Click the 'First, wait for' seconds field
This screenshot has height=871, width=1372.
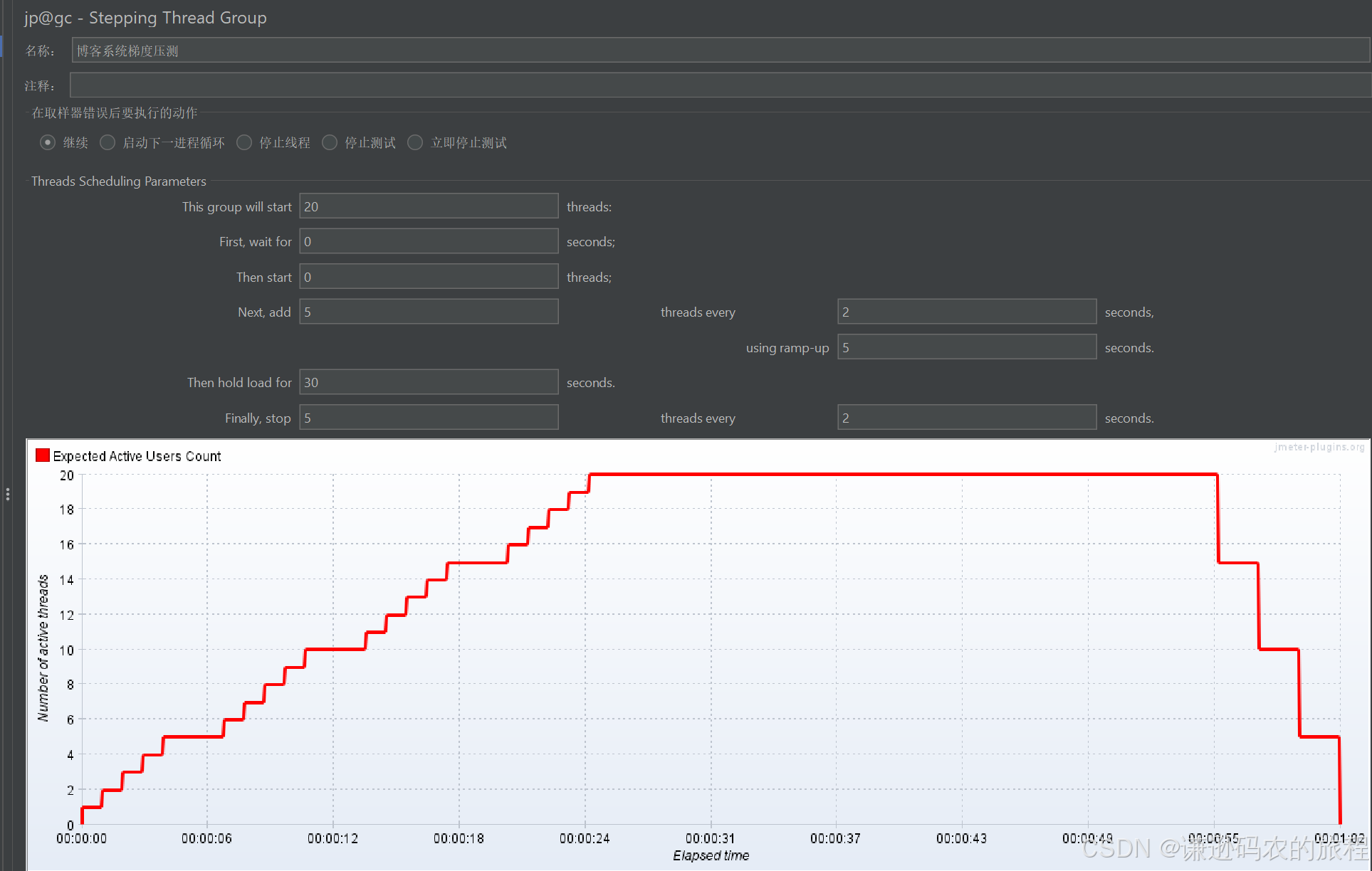pyautogui.click(x=429, y=241)
